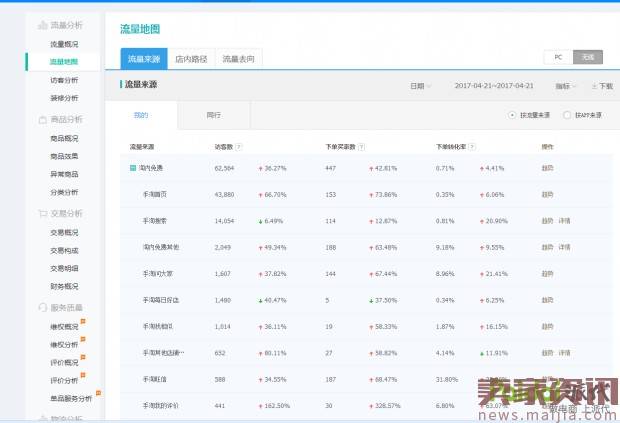
Task: Click the 62,584 visitor count cell
Action: coord(224,168)
